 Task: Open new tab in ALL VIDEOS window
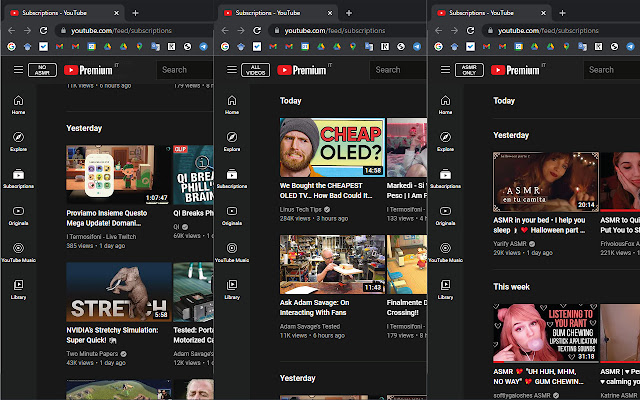coord(349,13)
